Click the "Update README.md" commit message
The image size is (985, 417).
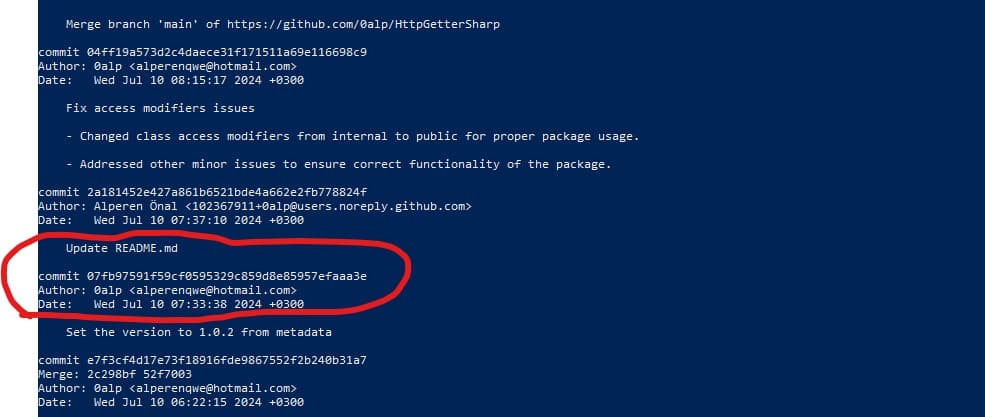(122, 248)
